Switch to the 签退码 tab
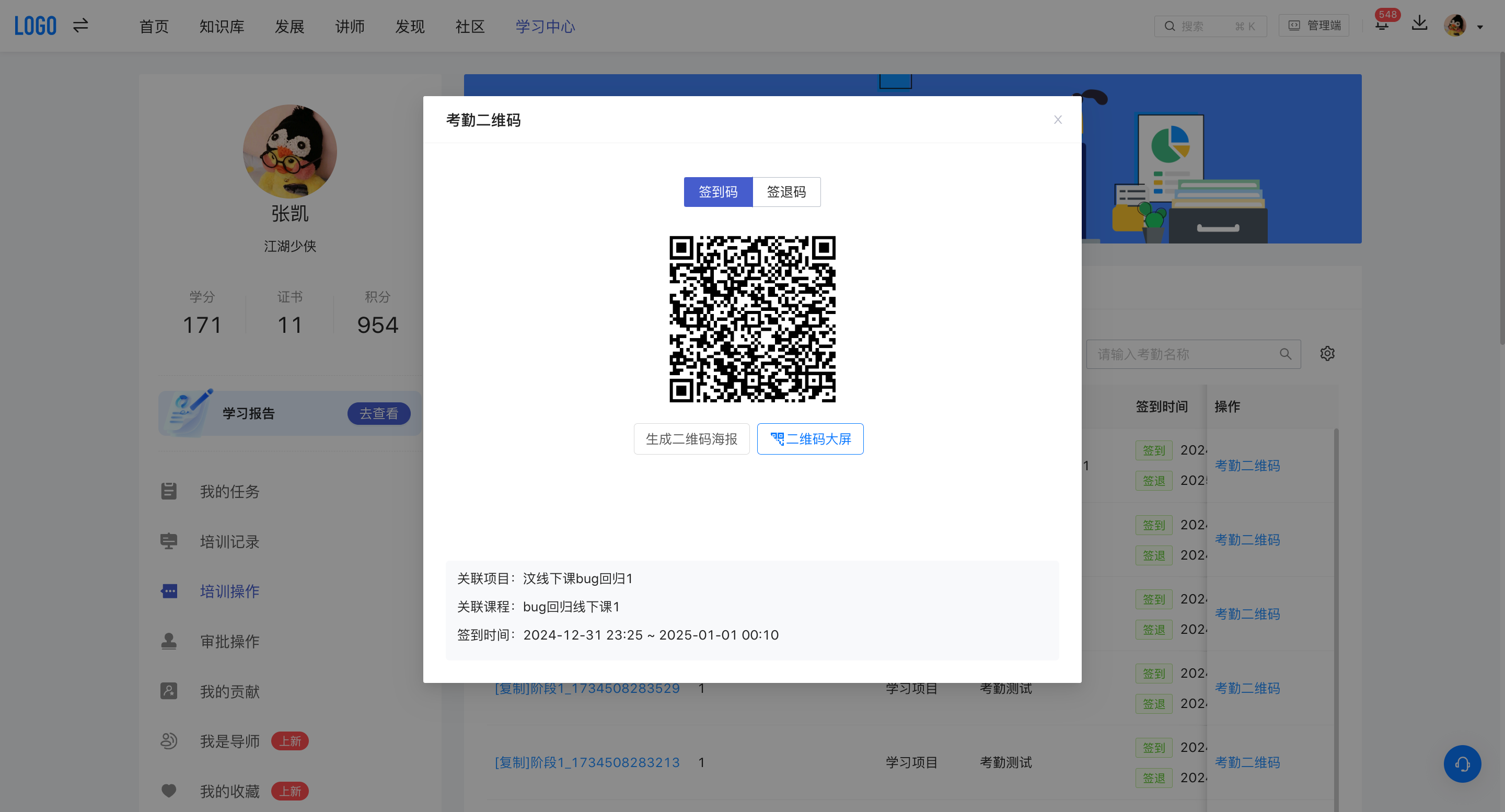 (786, 192)
